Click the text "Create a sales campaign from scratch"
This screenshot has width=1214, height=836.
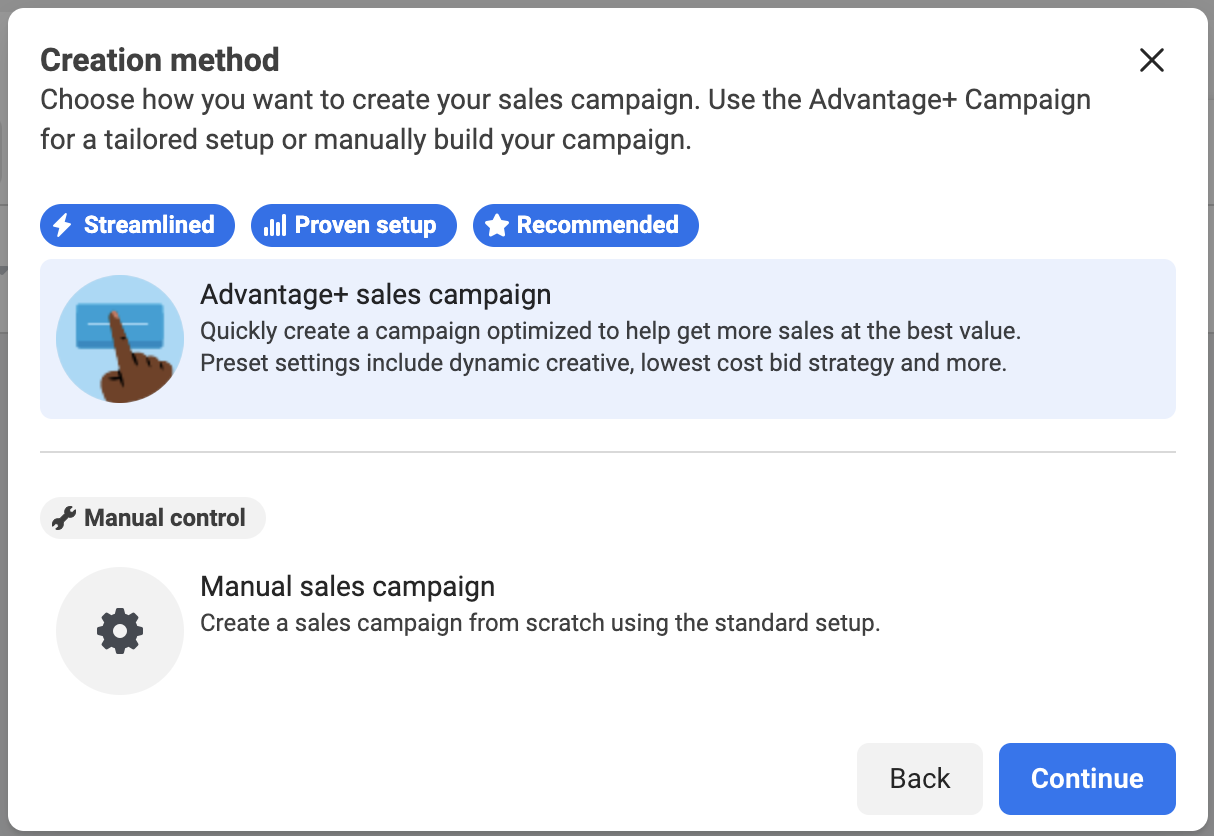(403, 624)
